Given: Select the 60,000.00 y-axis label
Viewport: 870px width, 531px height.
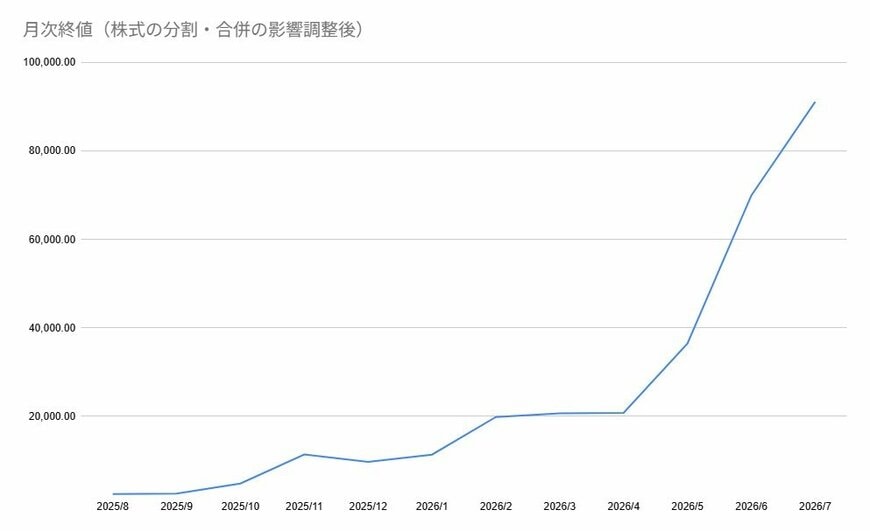Looking at the screenshot, I should [52, 239].
